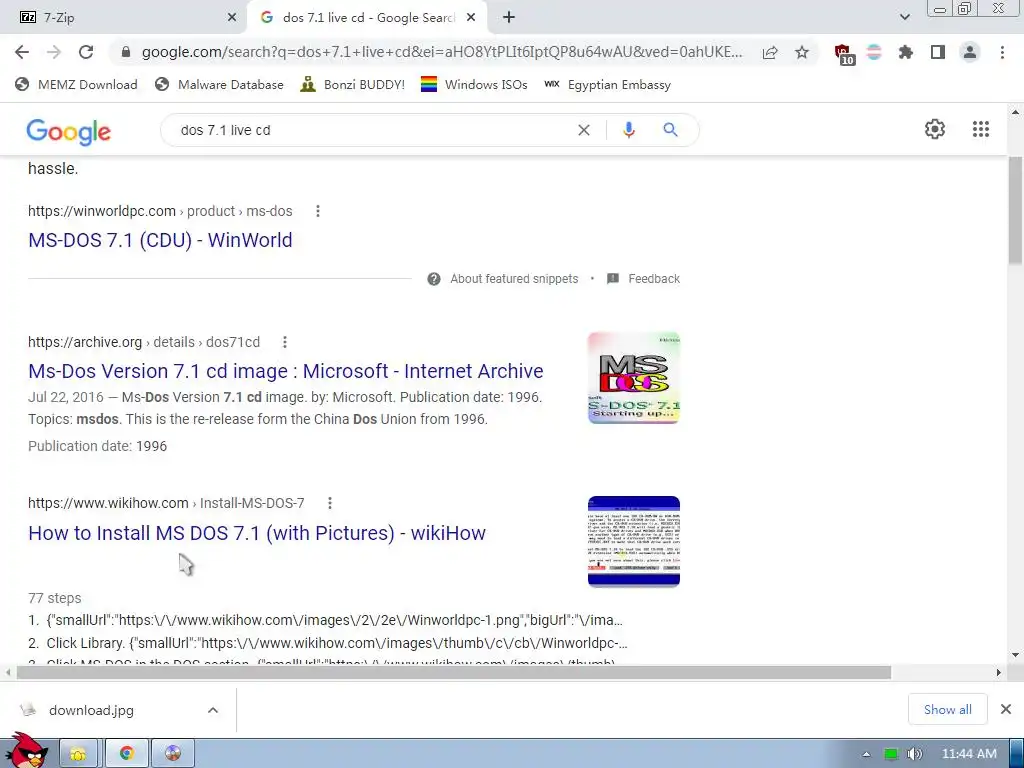Close the Google Search tab
The image size is (1024, 768).
point(471,18)
